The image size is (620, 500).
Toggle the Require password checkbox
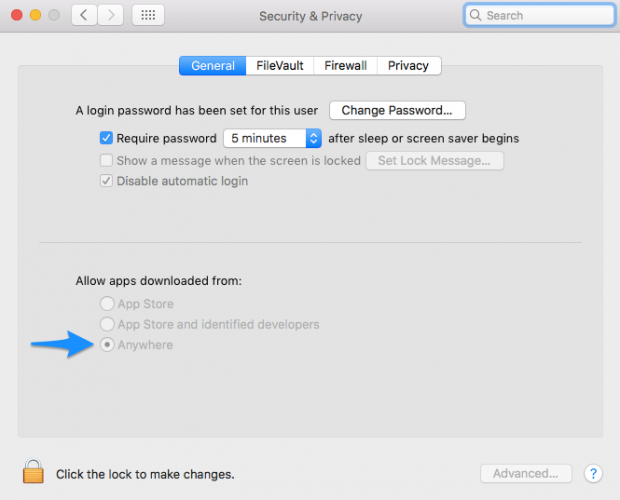click(106, 138)
